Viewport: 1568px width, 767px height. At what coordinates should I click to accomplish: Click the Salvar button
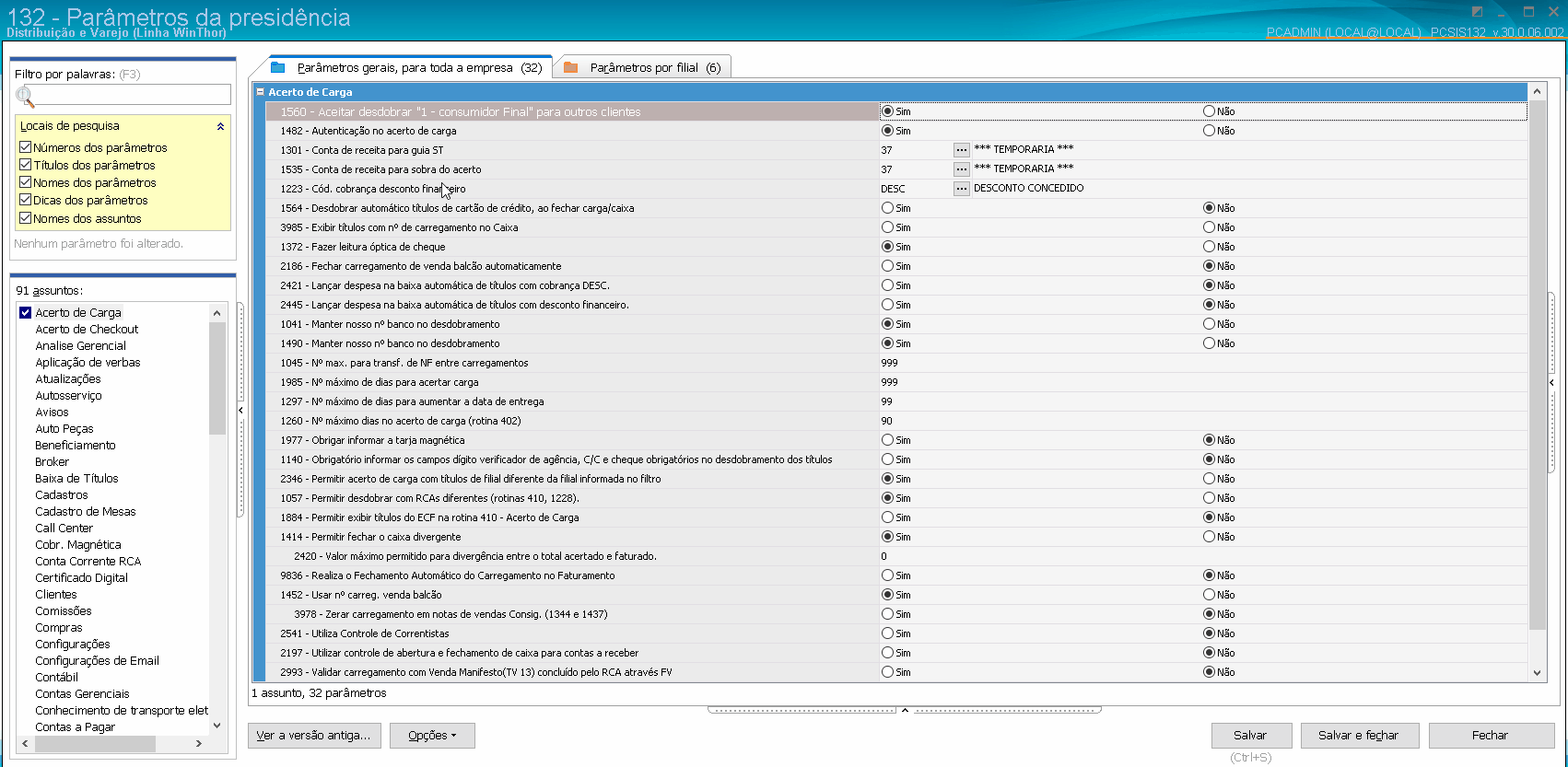click(x=1250, y=736)
